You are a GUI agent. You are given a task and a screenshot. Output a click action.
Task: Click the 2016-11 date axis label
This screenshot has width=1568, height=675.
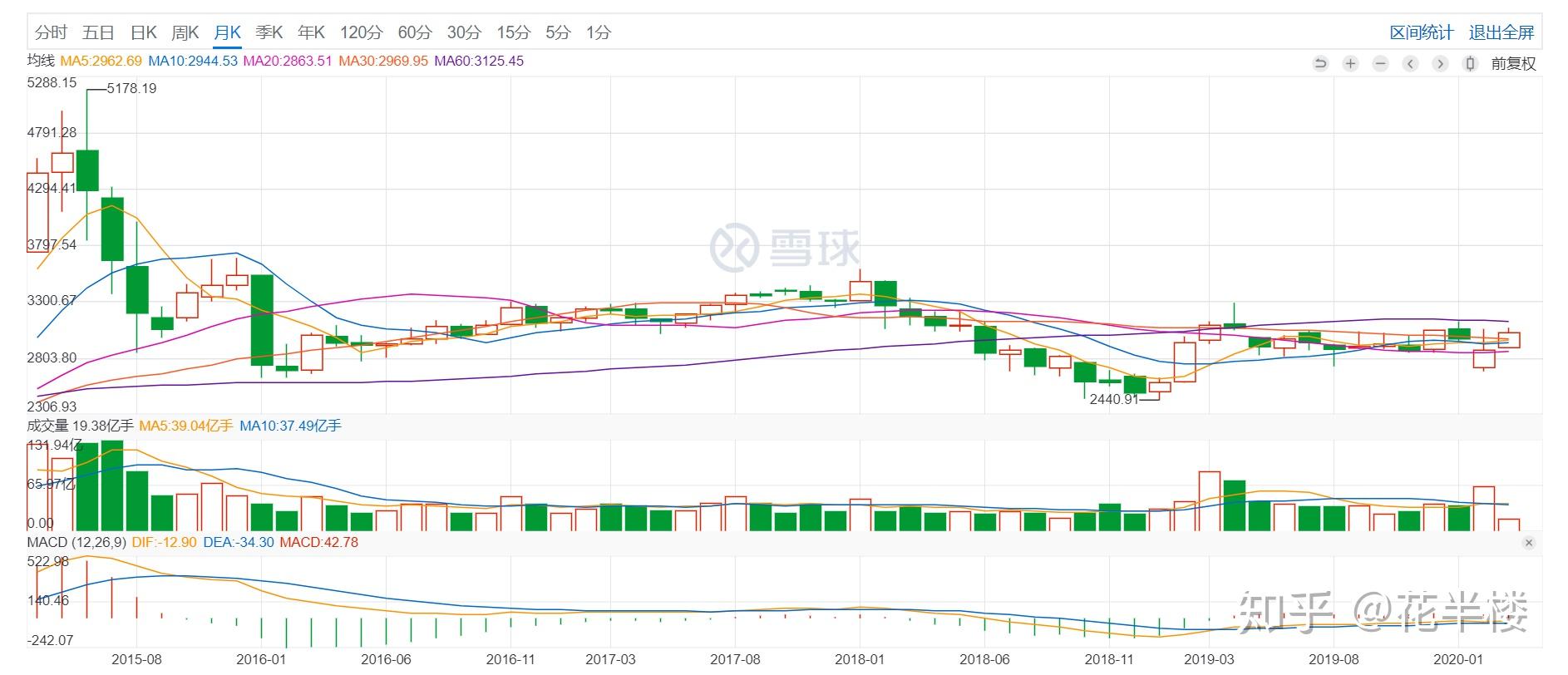tap(510, 659)
